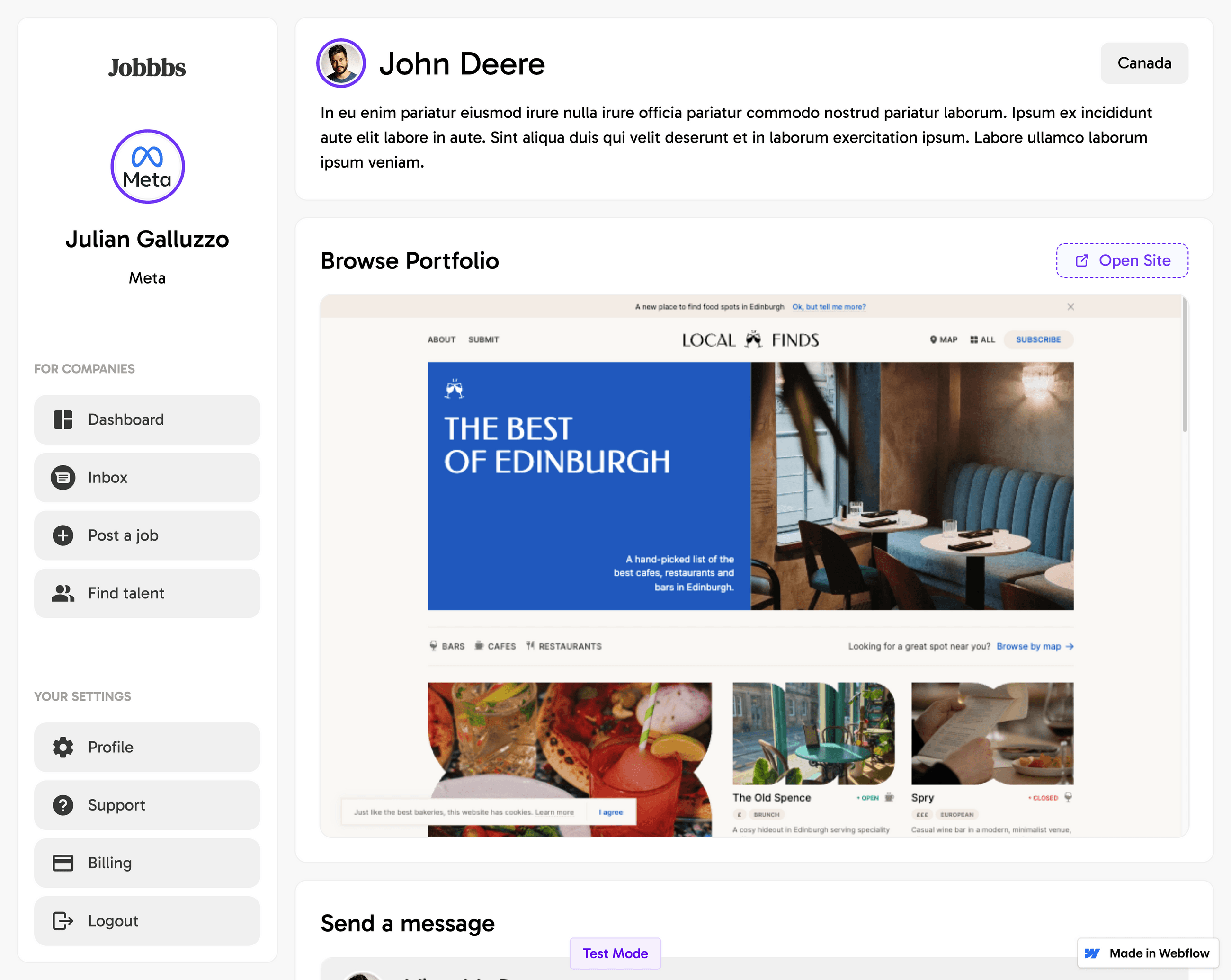Click the Test Mode badge
The width and height of the screenshot is (1231, 980).
pyautogui.click(x=615, y=953)
